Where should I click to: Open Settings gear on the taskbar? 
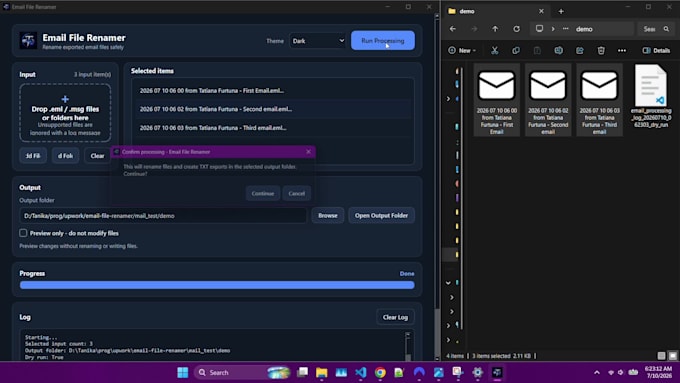[477, 372]
